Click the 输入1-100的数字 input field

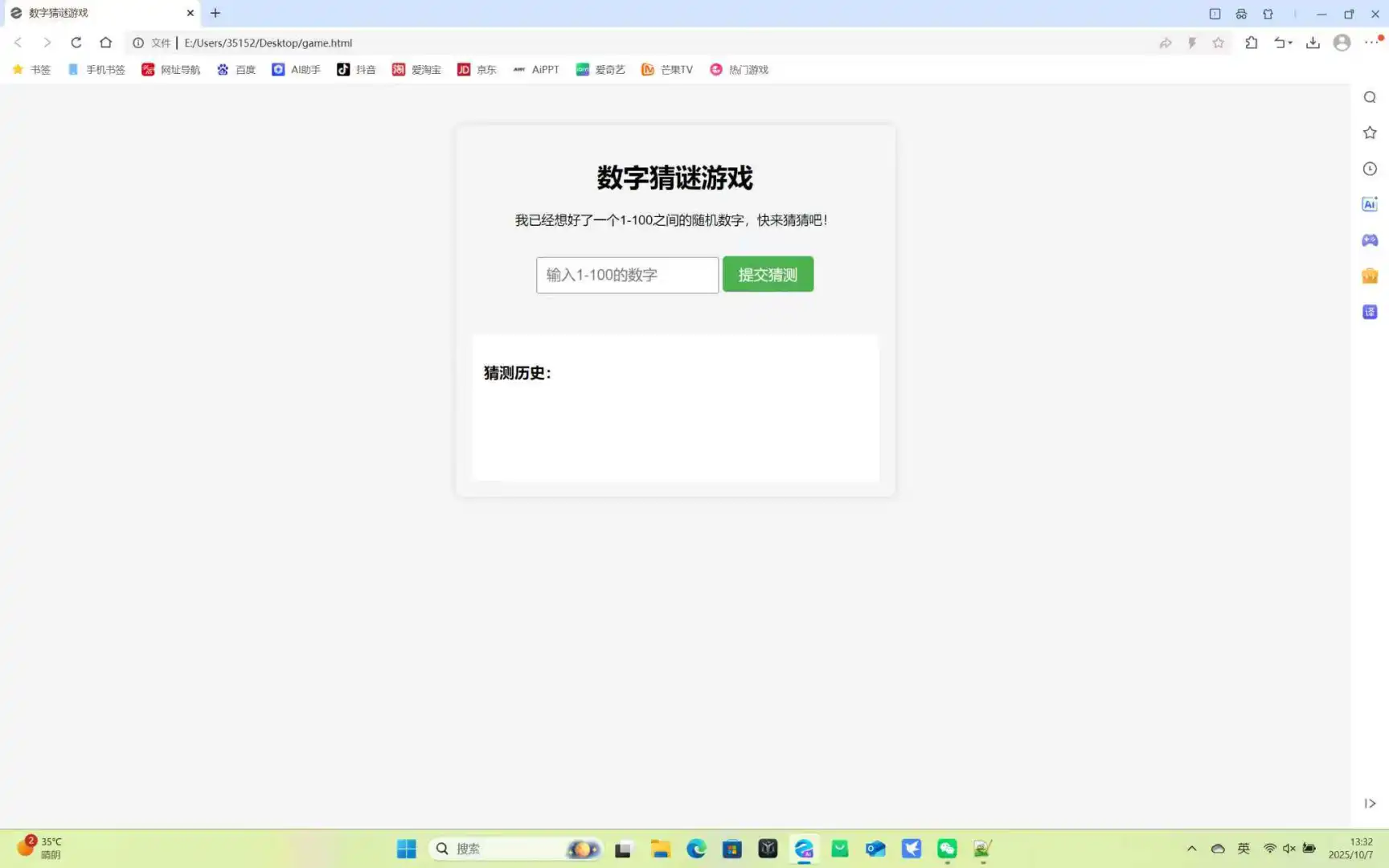click(x=627, y=275)
